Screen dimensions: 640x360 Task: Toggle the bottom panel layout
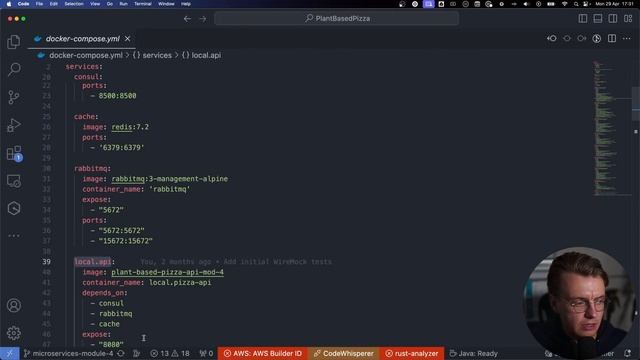pos(598,18)
